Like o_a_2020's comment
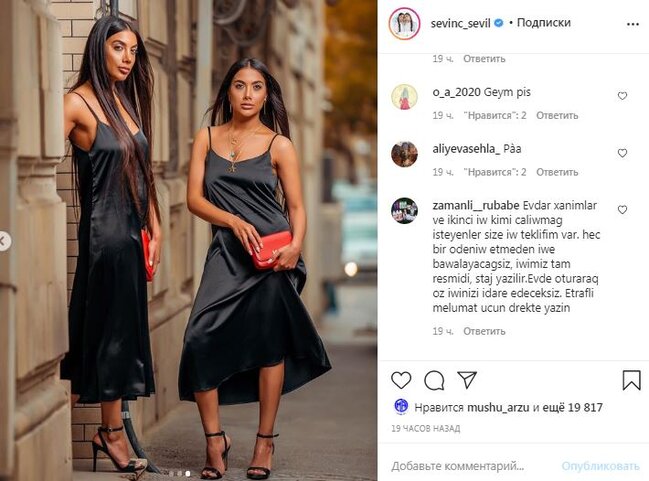The width and height of the screenshot is (649, 481). (622, 96)
